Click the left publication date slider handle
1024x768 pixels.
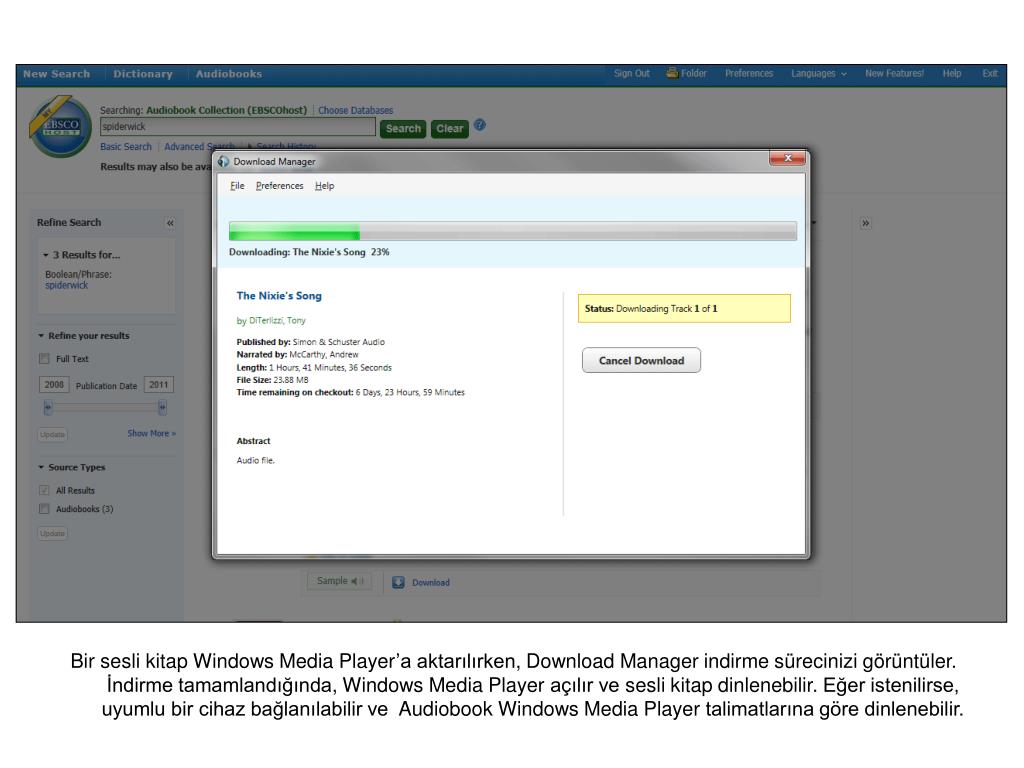pos(48,408)
